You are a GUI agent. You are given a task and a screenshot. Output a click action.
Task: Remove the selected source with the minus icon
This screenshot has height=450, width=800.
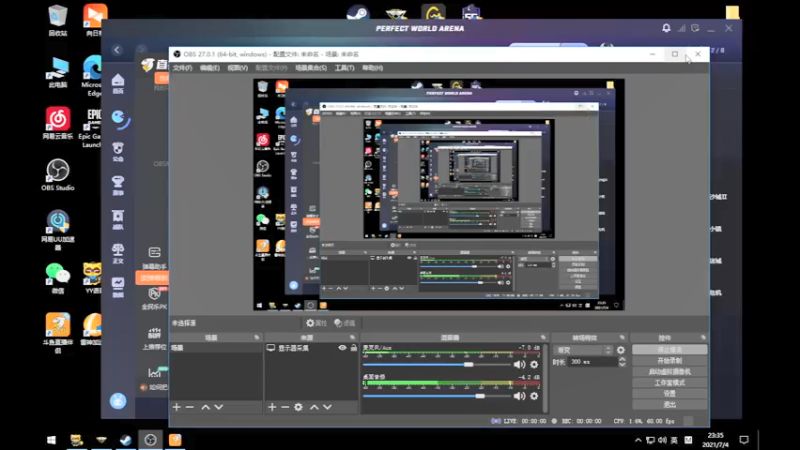(285, 407)
